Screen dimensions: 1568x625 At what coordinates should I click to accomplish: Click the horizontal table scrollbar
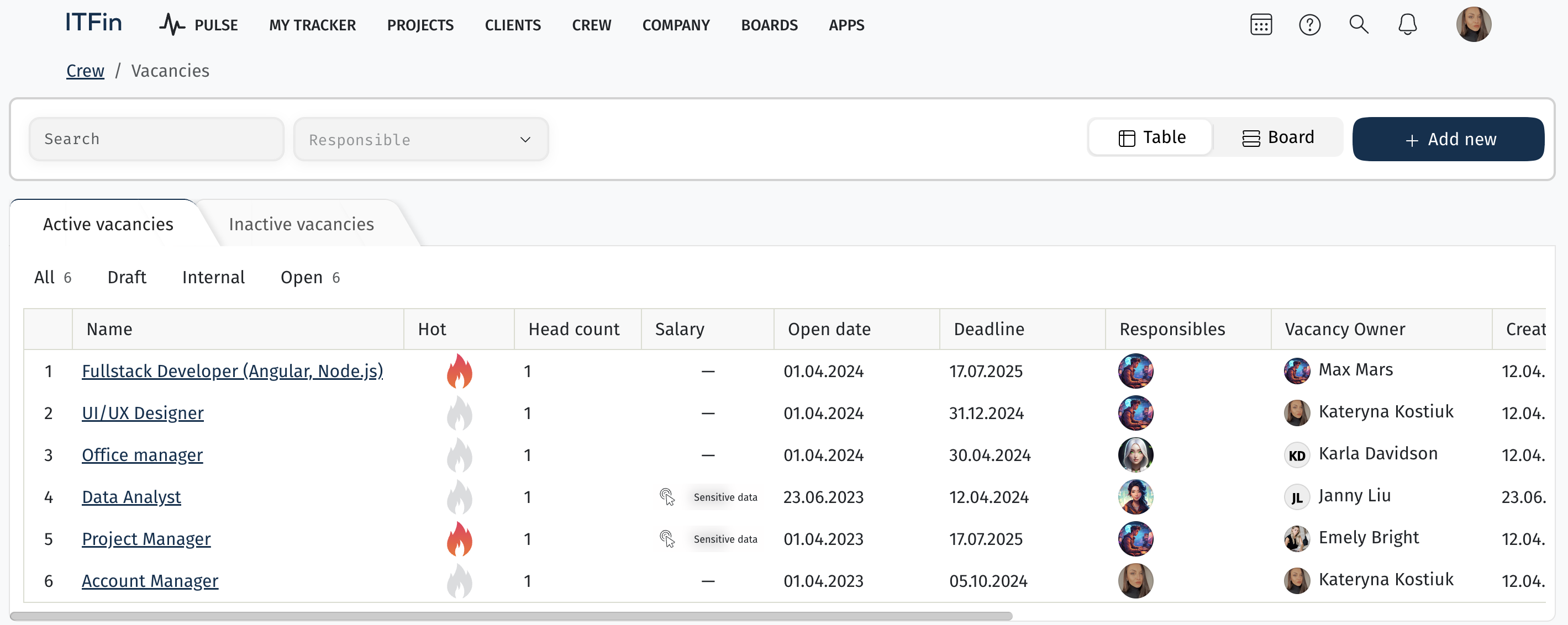point(511,616)
